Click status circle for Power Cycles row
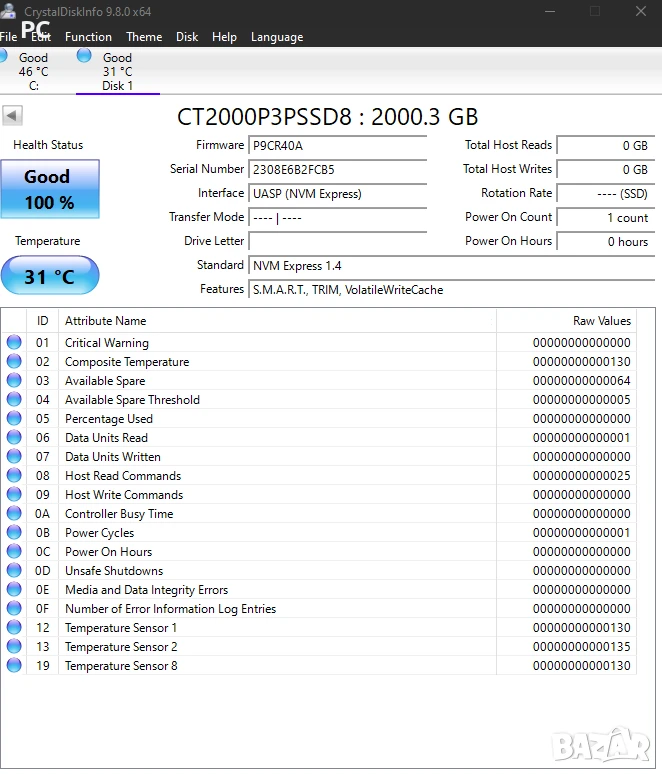 [14, 532]
